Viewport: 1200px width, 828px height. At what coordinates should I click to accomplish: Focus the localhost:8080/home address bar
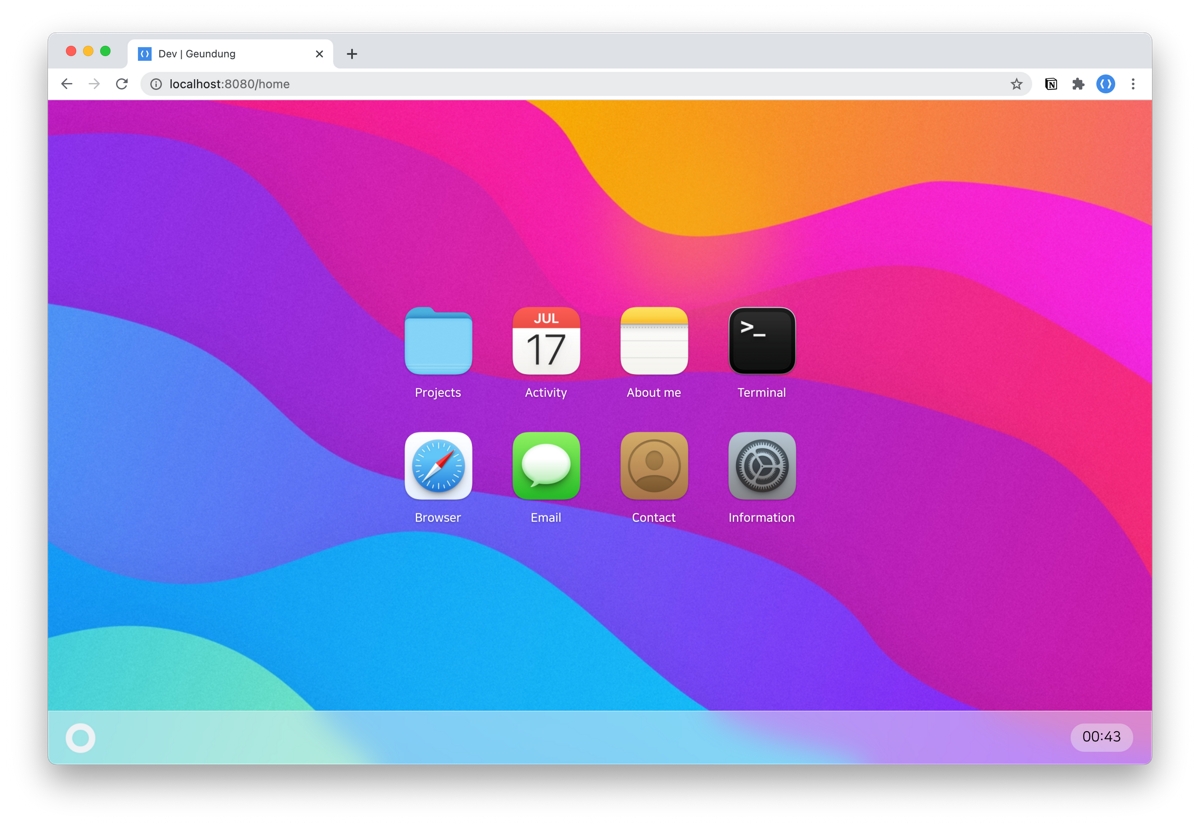(585, 84)
